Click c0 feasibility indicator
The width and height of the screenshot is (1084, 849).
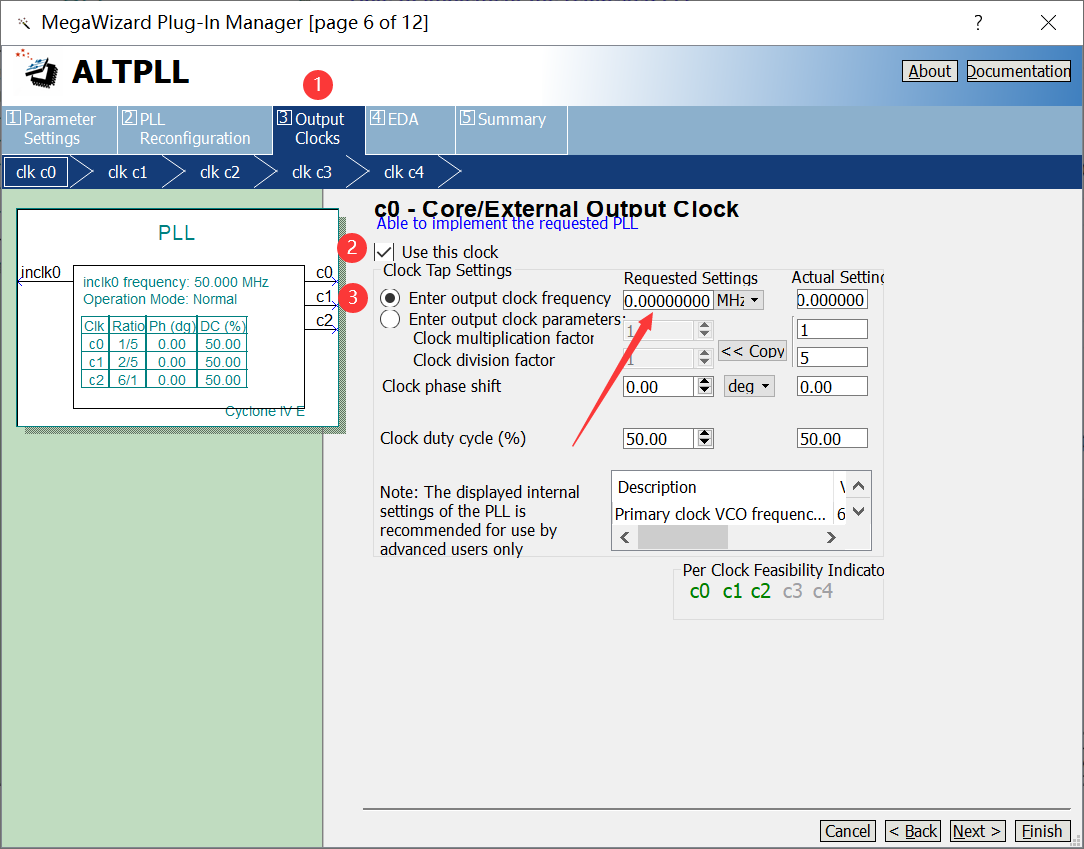pyautogui.click(x=700, y=592)
